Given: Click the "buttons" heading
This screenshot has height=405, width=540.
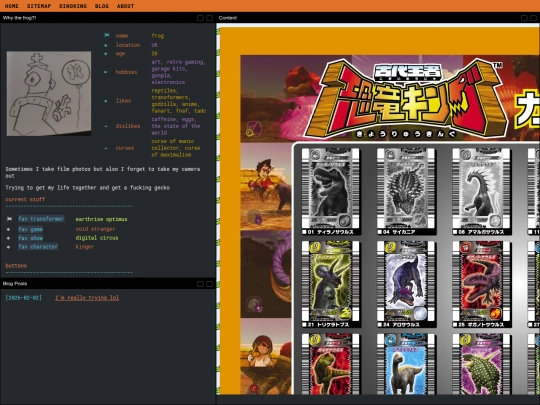Looking at the screenshot, I should pos(16,266).
